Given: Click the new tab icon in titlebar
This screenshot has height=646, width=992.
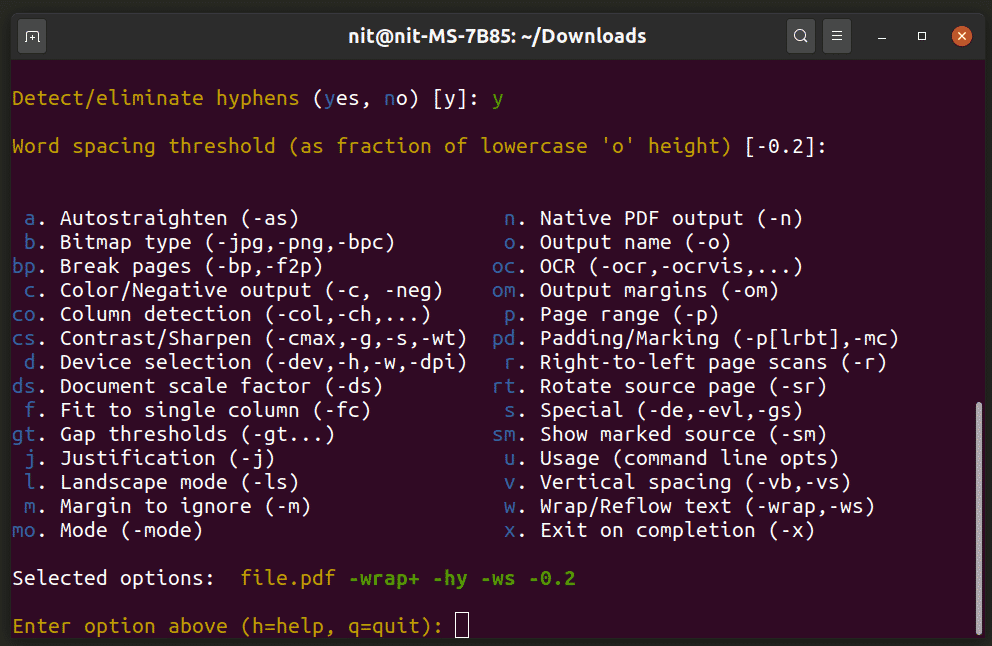Looking at the screenshot, I should click(x=32, y=37).
